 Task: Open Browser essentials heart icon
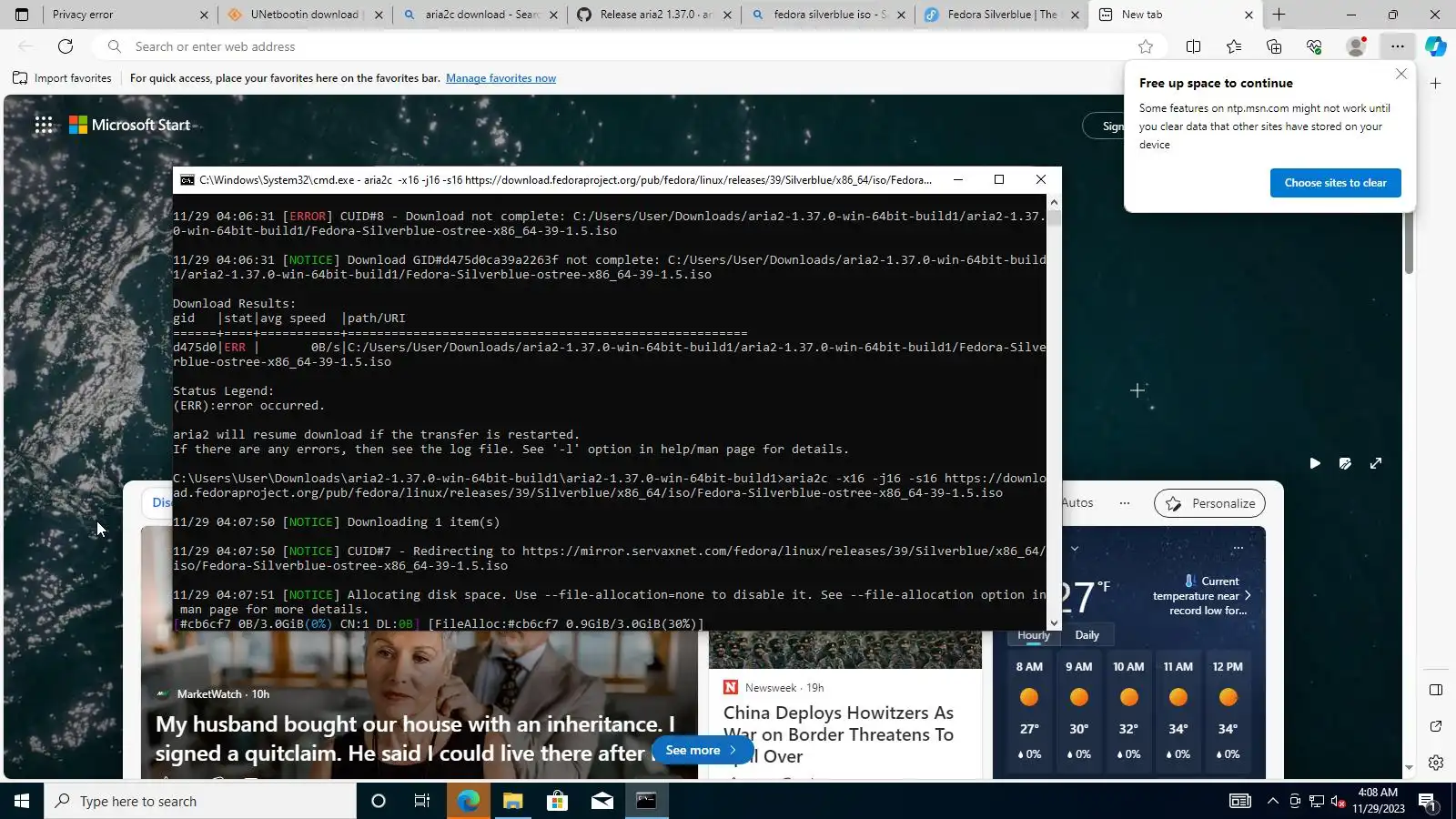(1314, 46)
